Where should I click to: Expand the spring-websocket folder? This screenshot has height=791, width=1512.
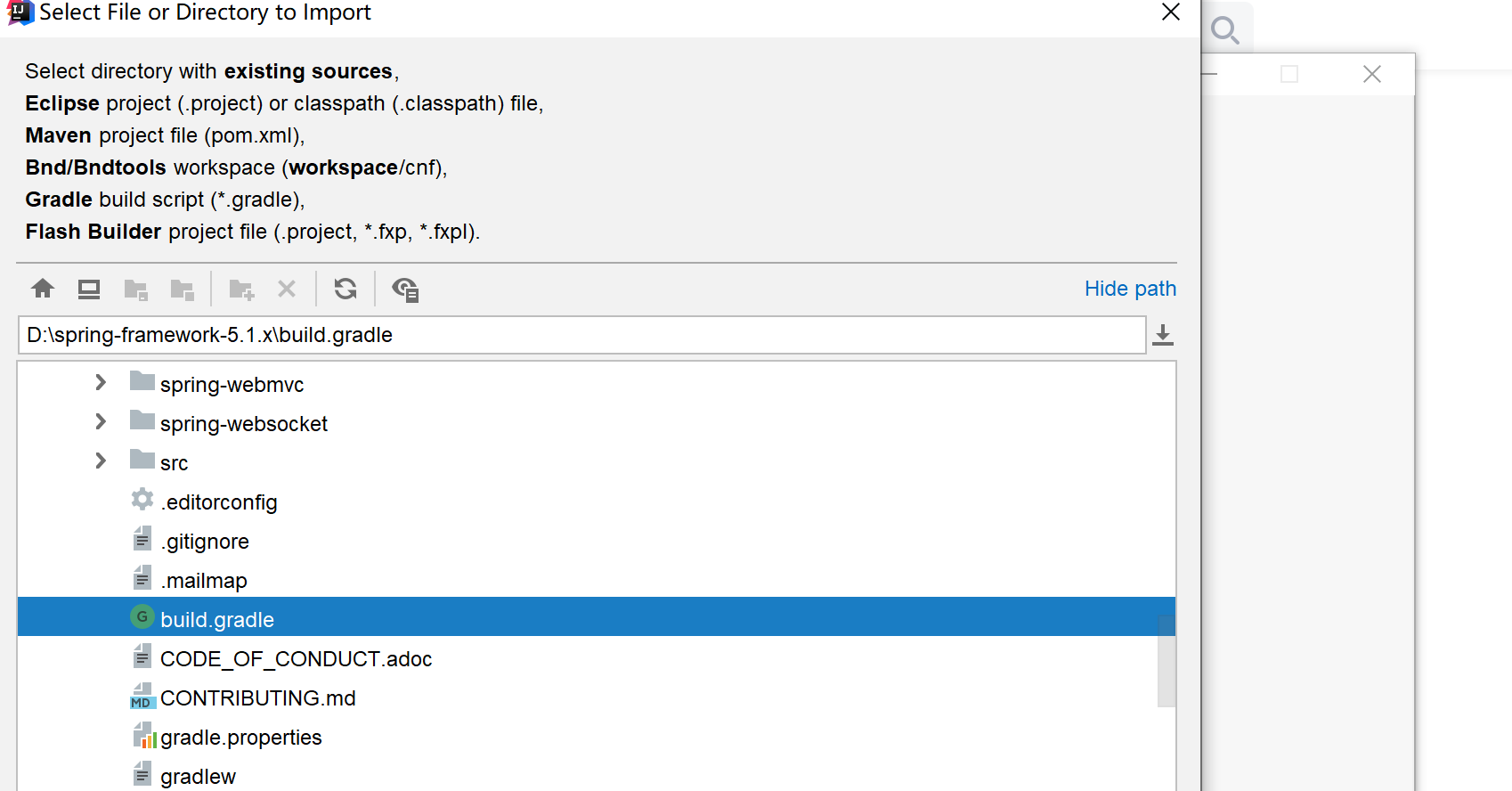(101, 422)
